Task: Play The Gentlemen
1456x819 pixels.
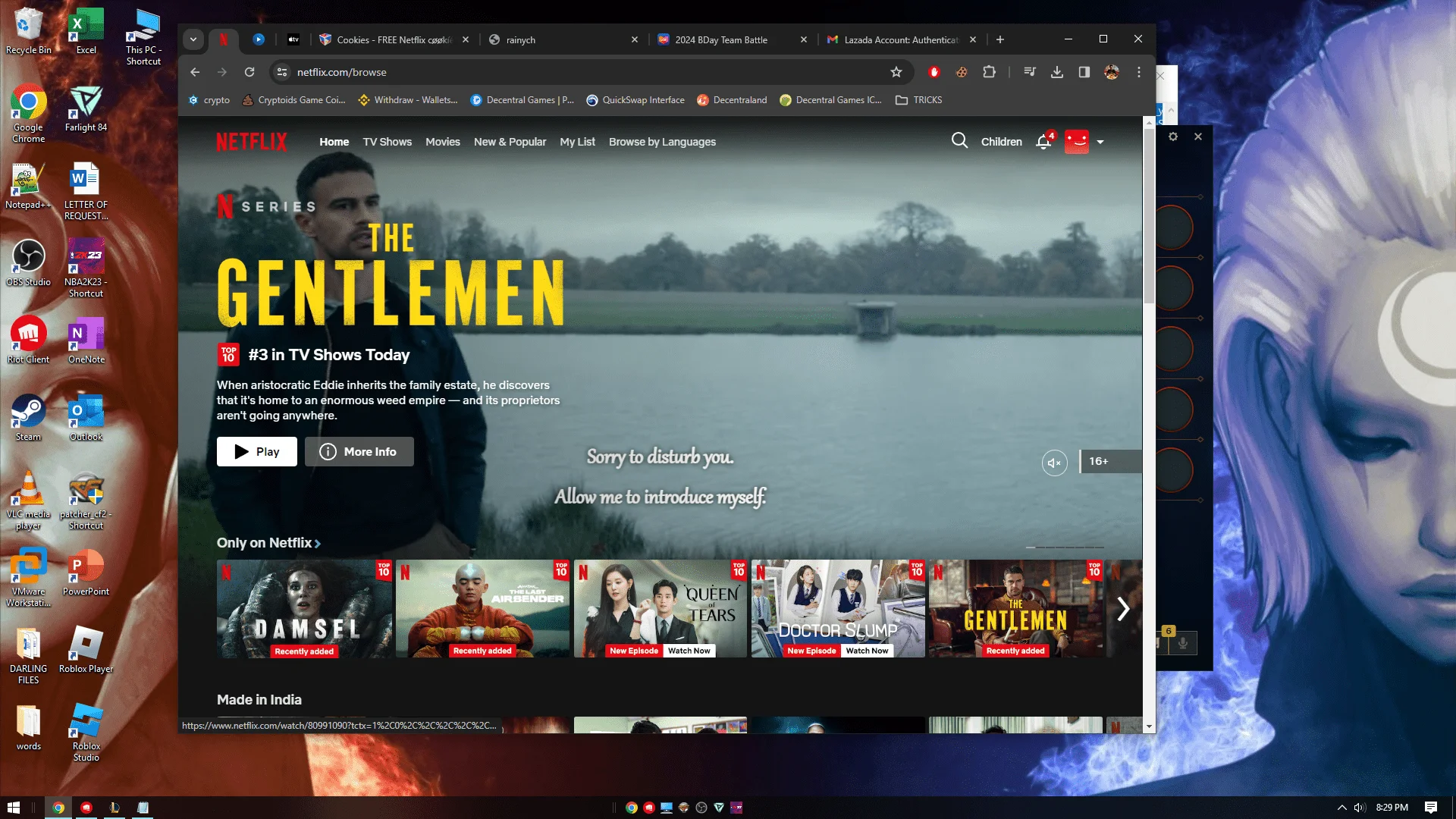Action: 256,452
